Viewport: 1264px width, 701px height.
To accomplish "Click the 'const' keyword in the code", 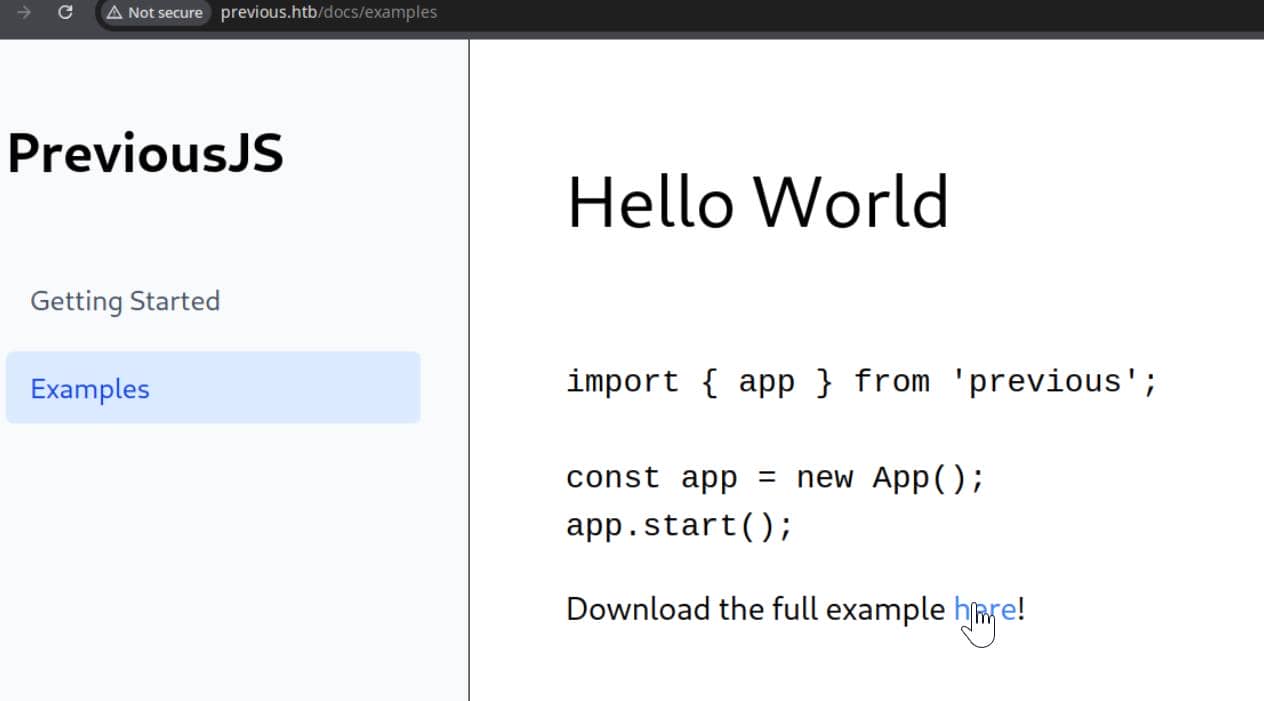I will click(x=612, y=477).
